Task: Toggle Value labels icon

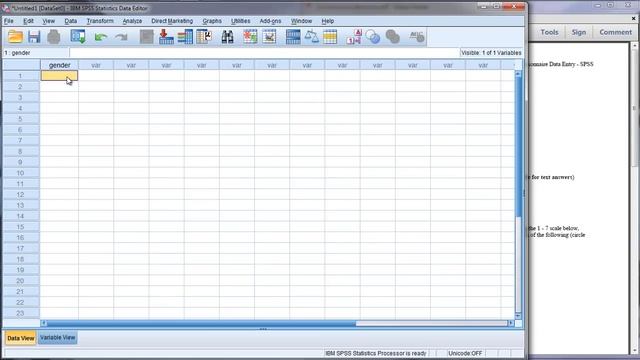Action: (354, 37)
